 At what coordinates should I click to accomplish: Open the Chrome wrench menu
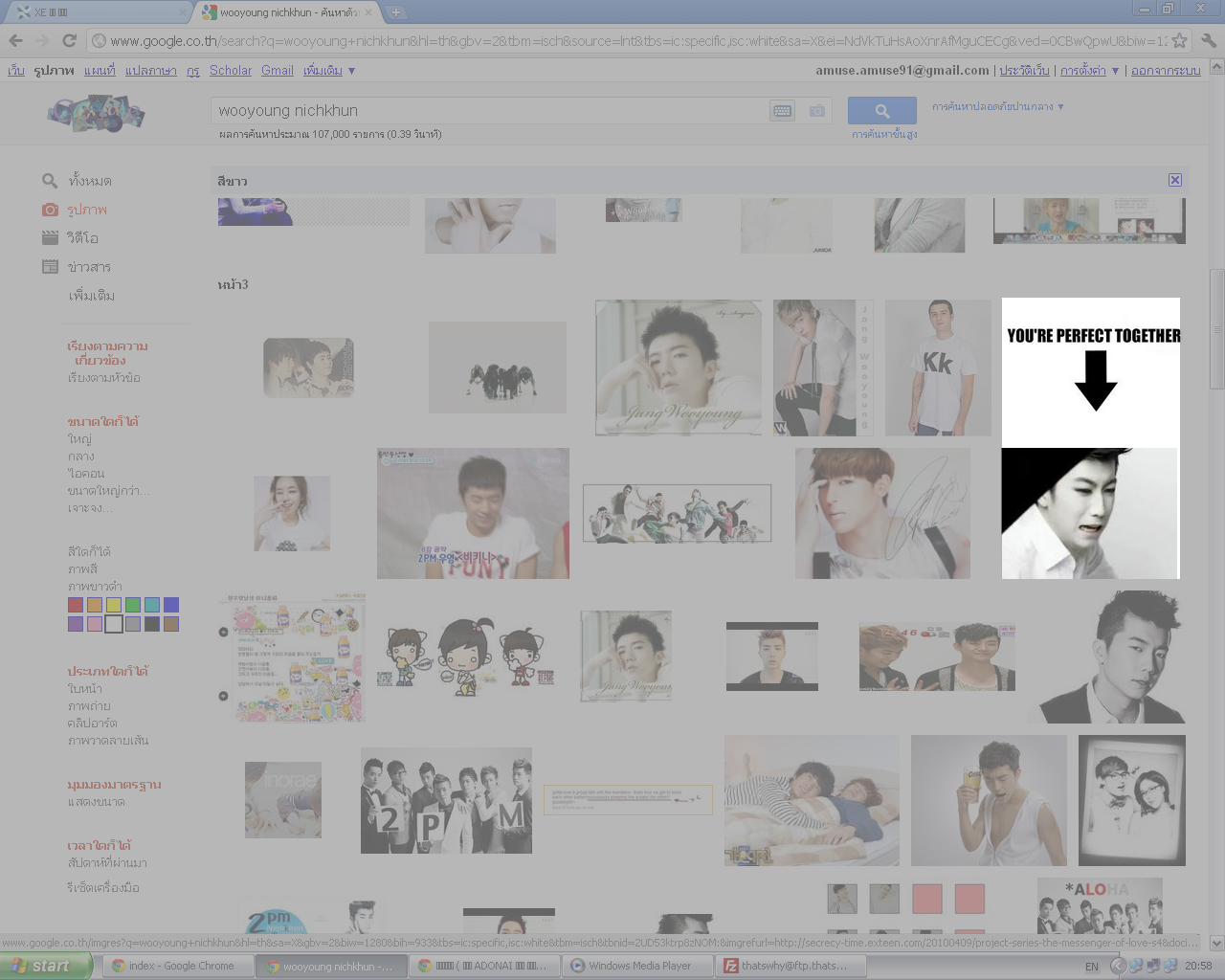(1208, 40)
